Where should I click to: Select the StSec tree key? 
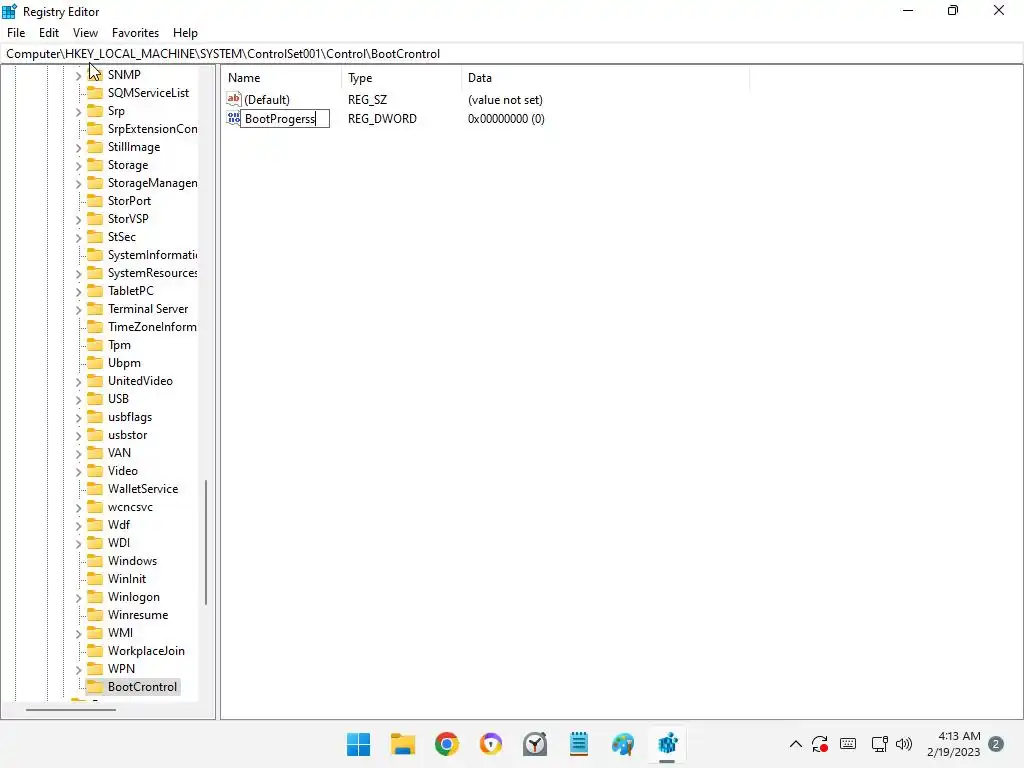click(x=121, y=236)
